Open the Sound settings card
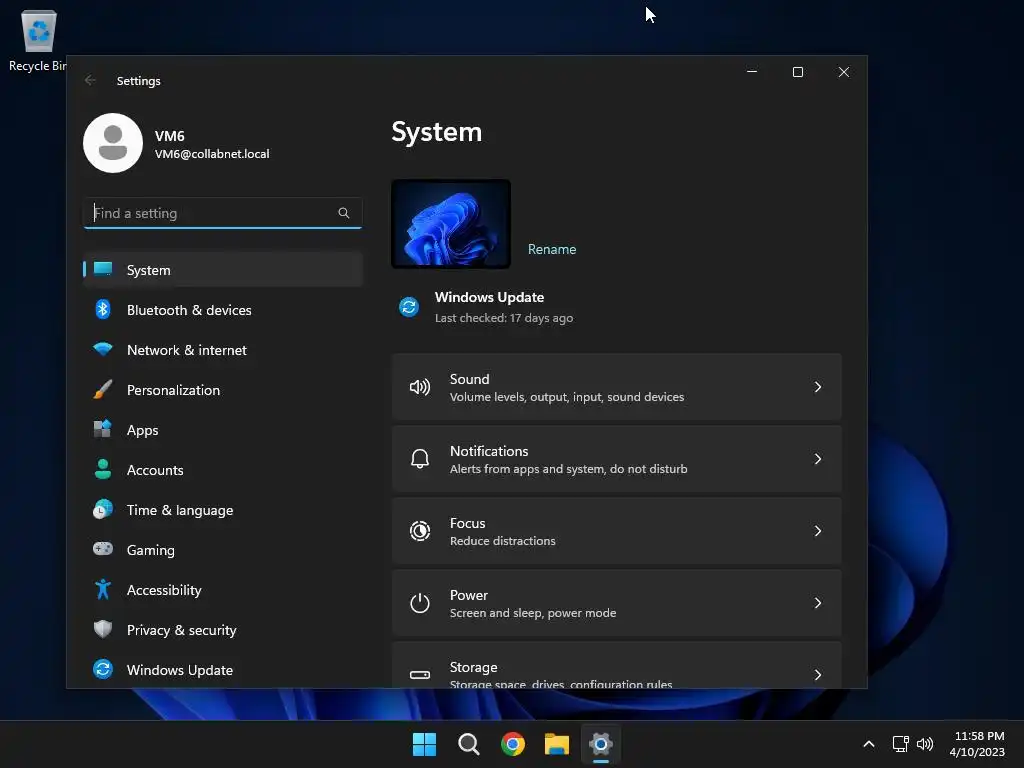1024x768 pixels. pyautogui.click(x=616, y=387)
